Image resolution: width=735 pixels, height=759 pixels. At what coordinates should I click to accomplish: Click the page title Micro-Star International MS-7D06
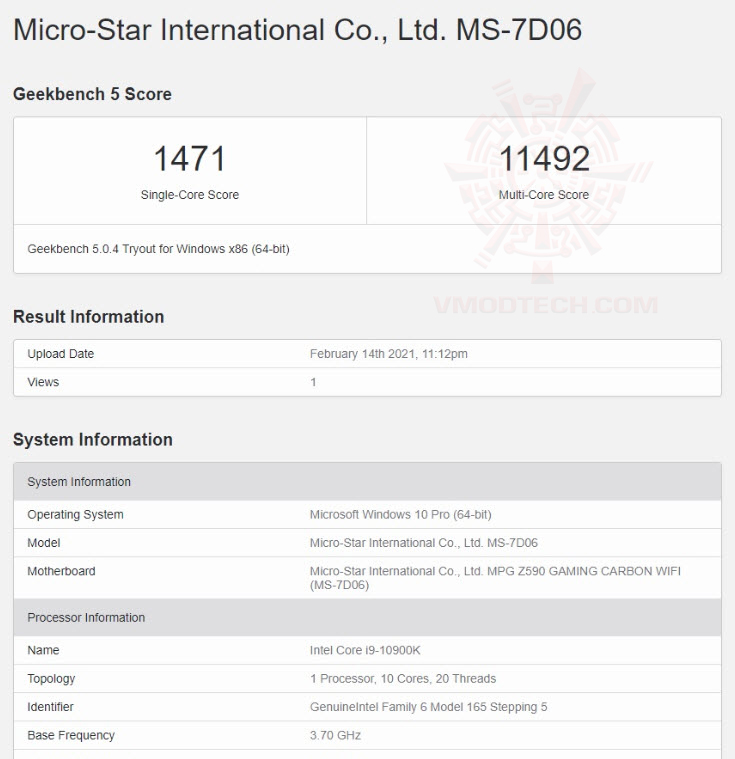(x=297, y=30)
